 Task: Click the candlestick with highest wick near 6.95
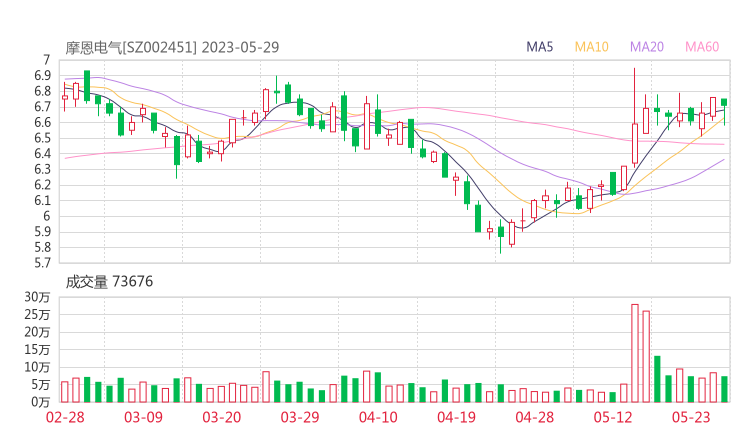coord(635,118)
